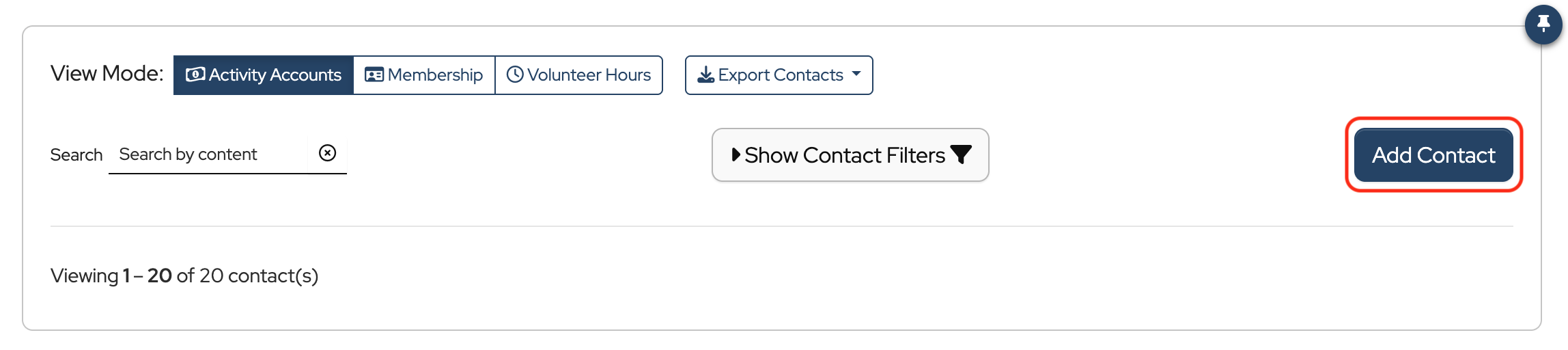
Task: Click the pin icon in the corner
Action: [1543, 25]
